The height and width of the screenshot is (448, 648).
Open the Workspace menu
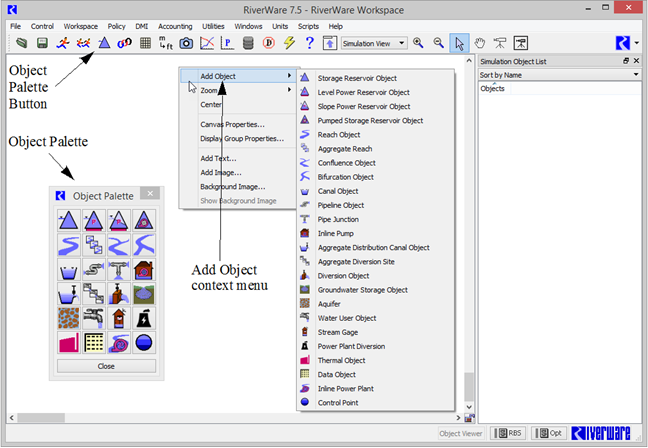click(x=80, y=25)
